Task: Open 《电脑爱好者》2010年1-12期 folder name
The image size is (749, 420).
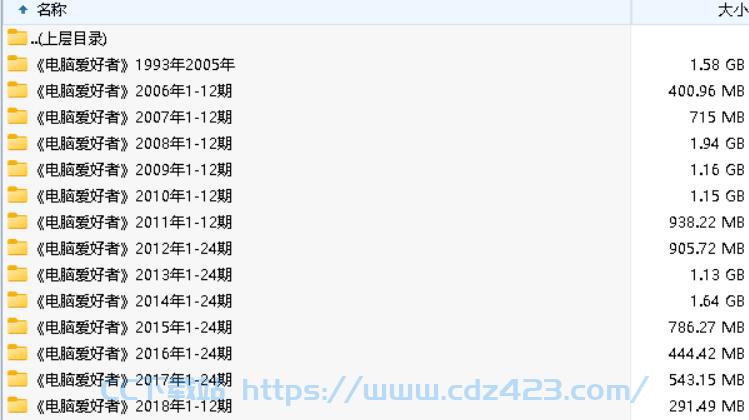Action: pos(134,196)
